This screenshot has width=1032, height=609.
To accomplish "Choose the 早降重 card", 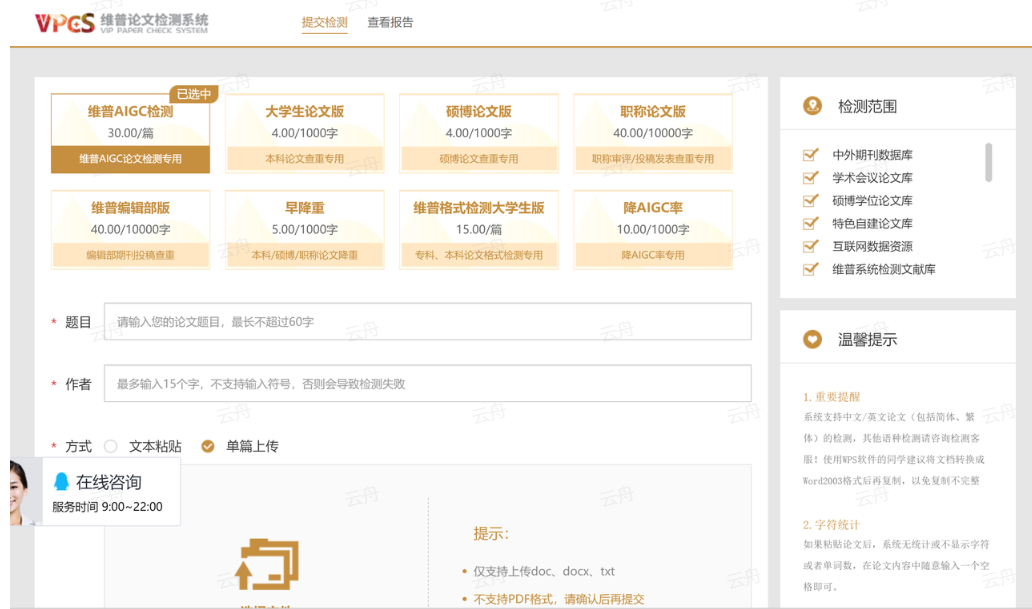I will click(305, 230).
